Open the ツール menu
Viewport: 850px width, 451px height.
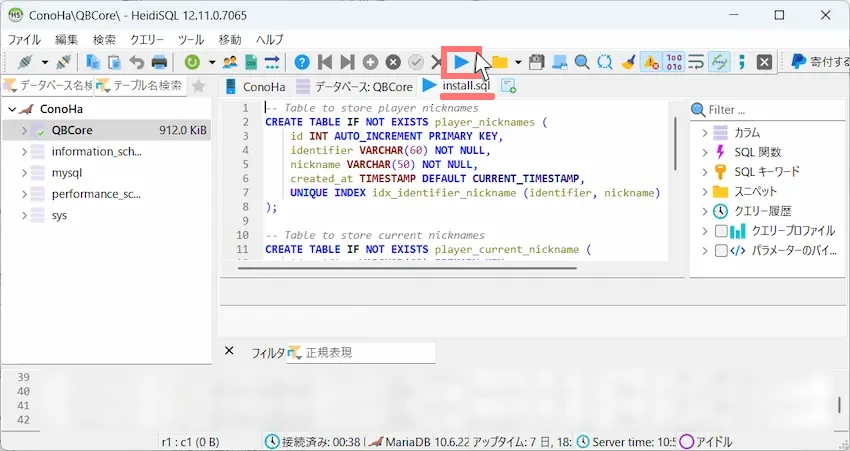[191, 40]
